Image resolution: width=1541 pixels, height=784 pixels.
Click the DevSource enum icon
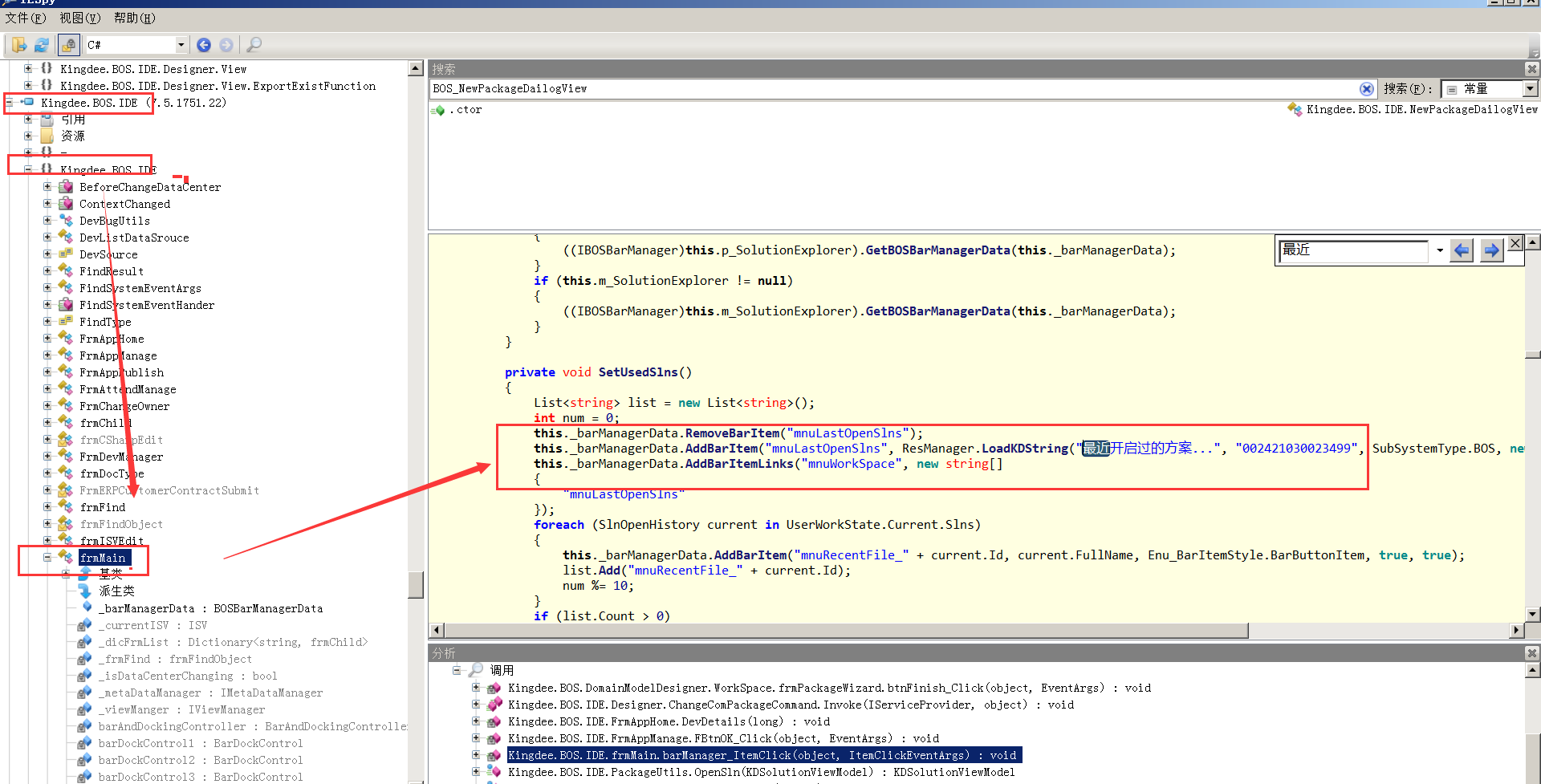point(66,254)
